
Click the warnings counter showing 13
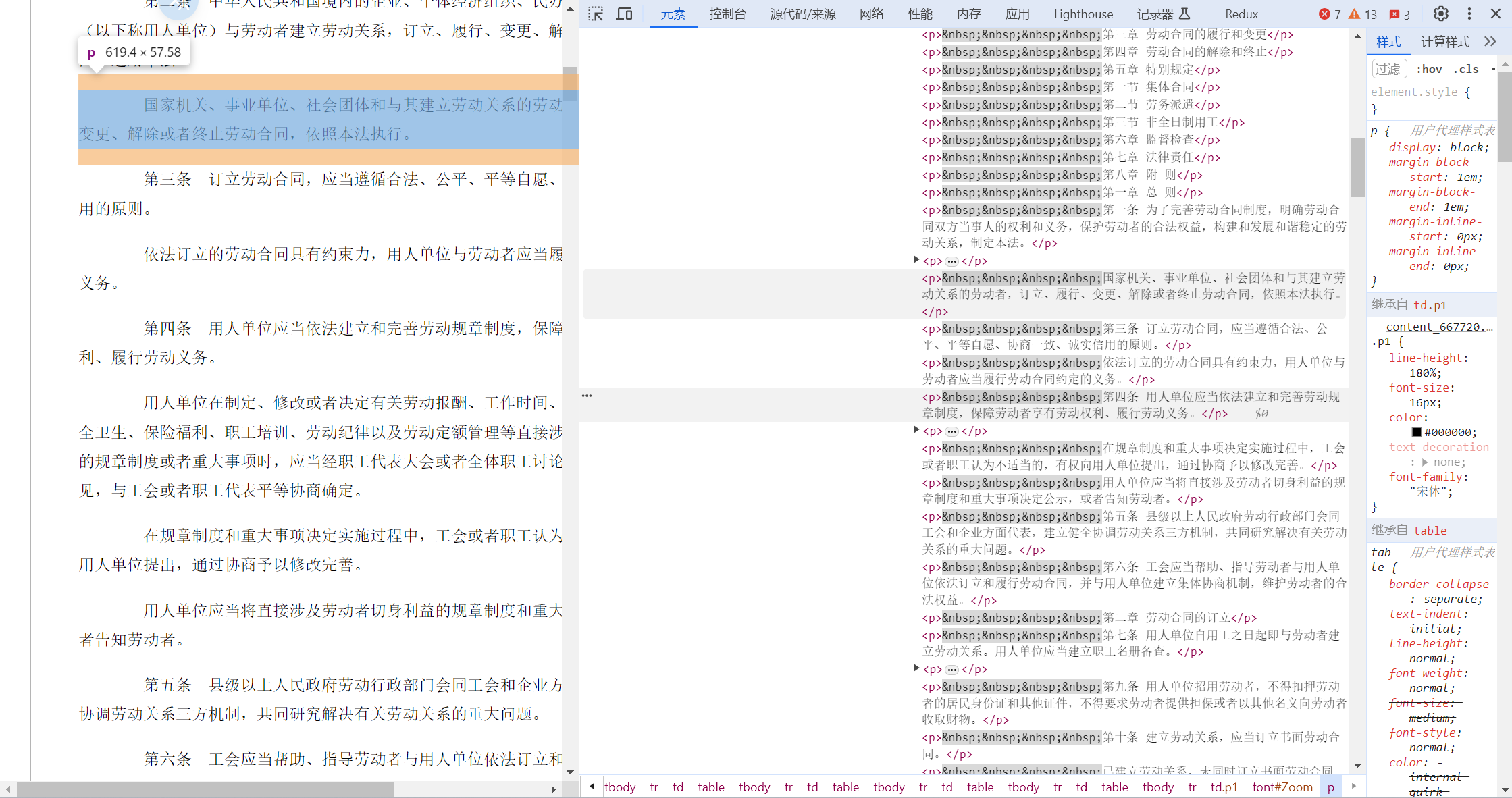[x=1363, y=14]
